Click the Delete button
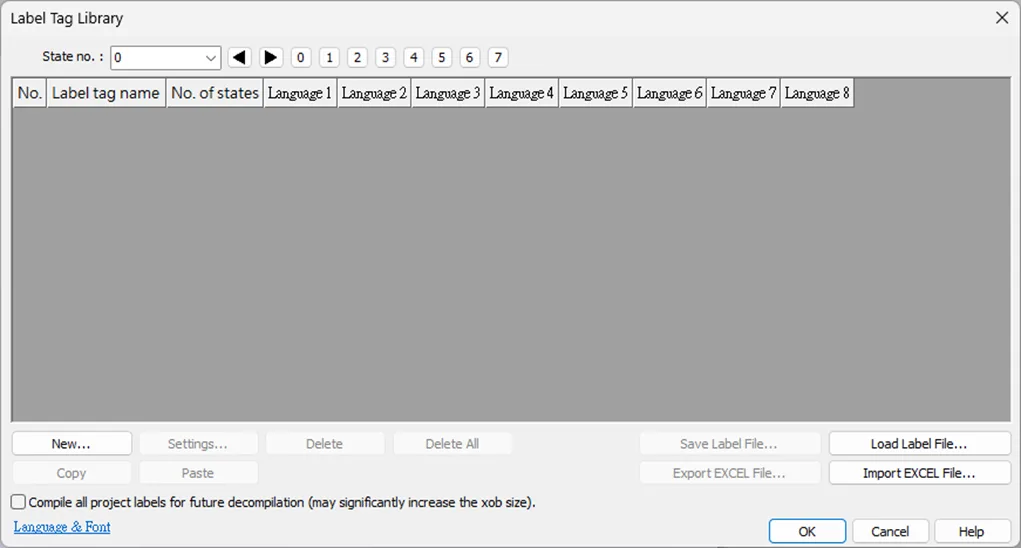Screen dimensions: 1021x548 (324, 444)
